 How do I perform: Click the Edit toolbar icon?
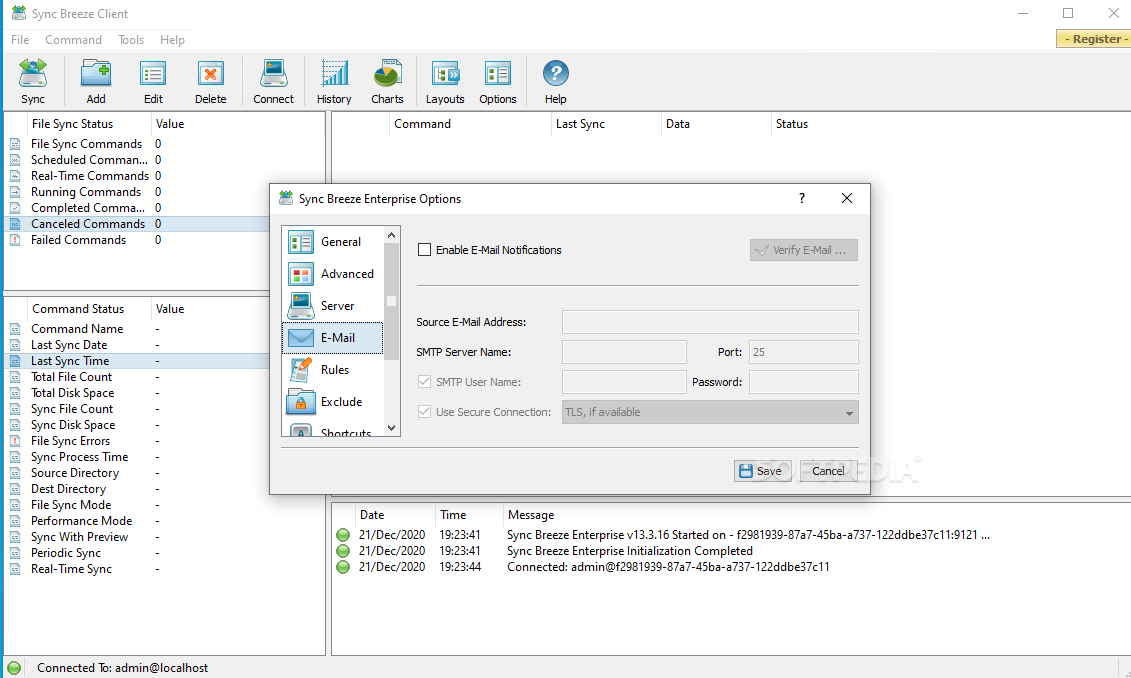click(x=153, y=74)
